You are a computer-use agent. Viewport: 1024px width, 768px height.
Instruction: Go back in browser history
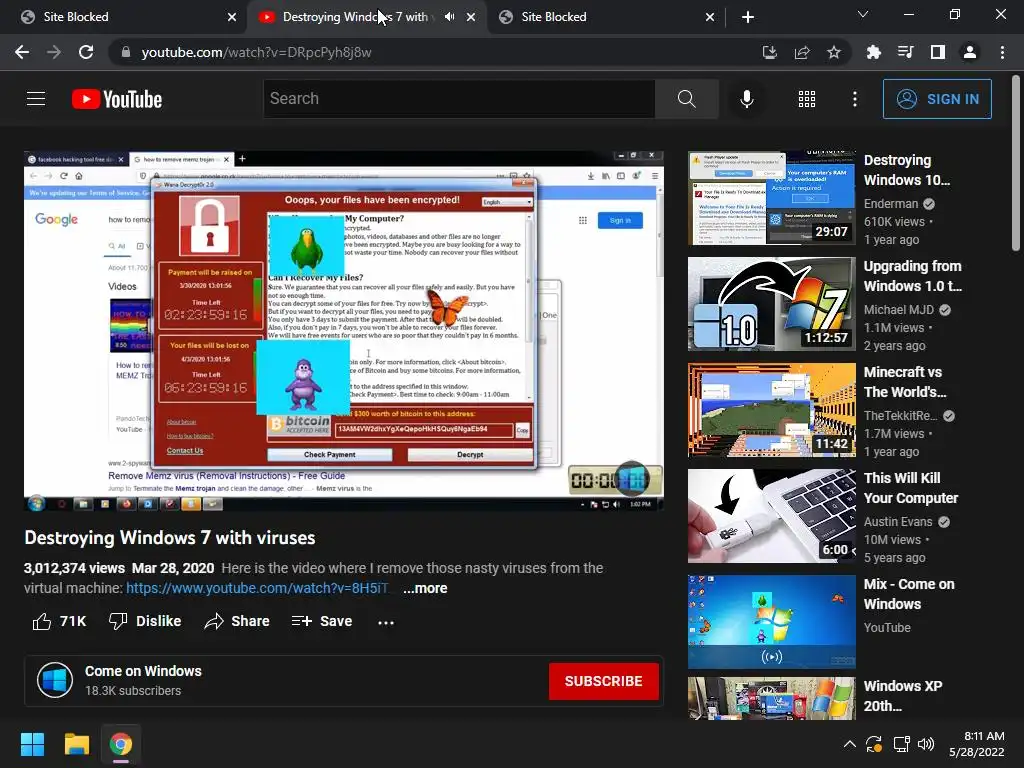(x=22, y=52)
